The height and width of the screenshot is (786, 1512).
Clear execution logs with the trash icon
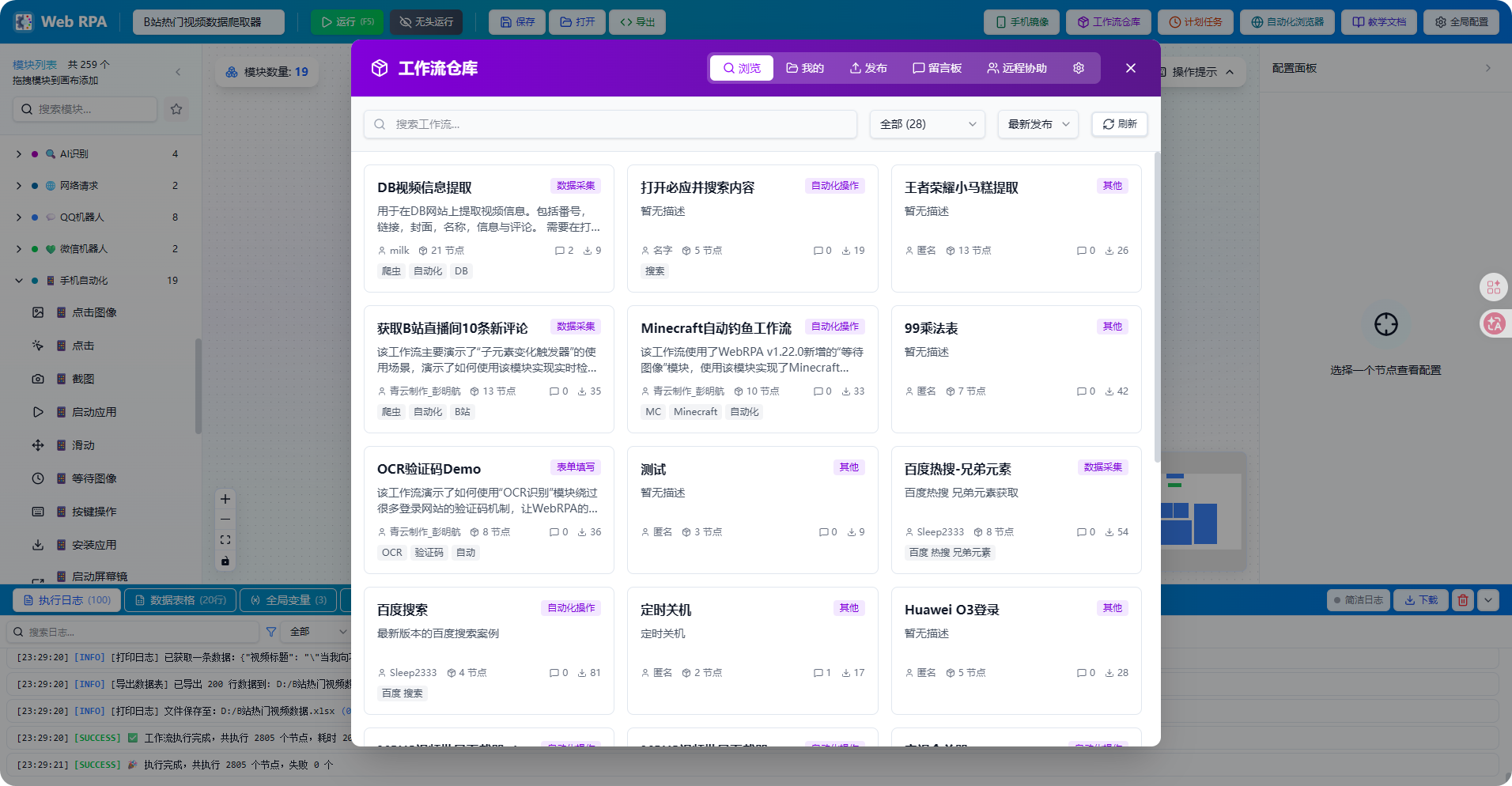point(1462,600)
